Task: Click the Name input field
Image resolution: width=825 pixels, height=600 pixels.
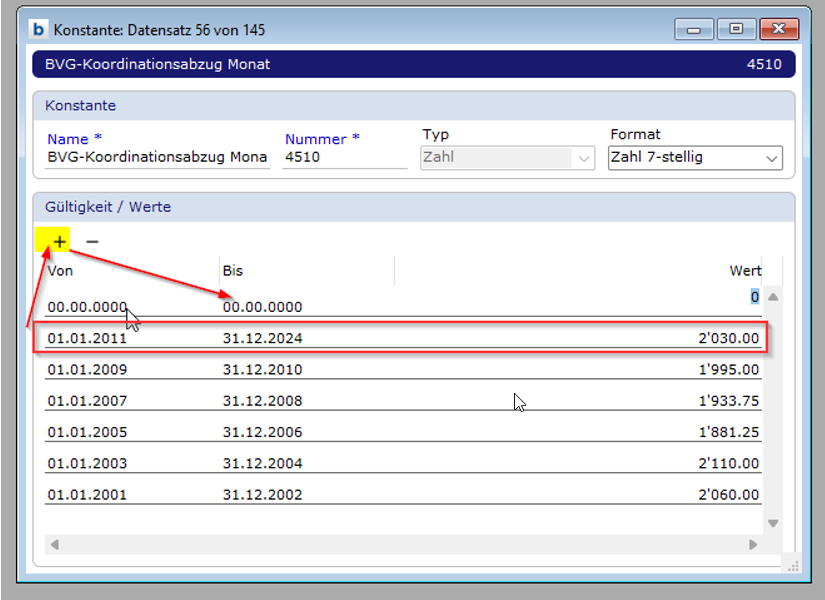Action: coord(158,157)
